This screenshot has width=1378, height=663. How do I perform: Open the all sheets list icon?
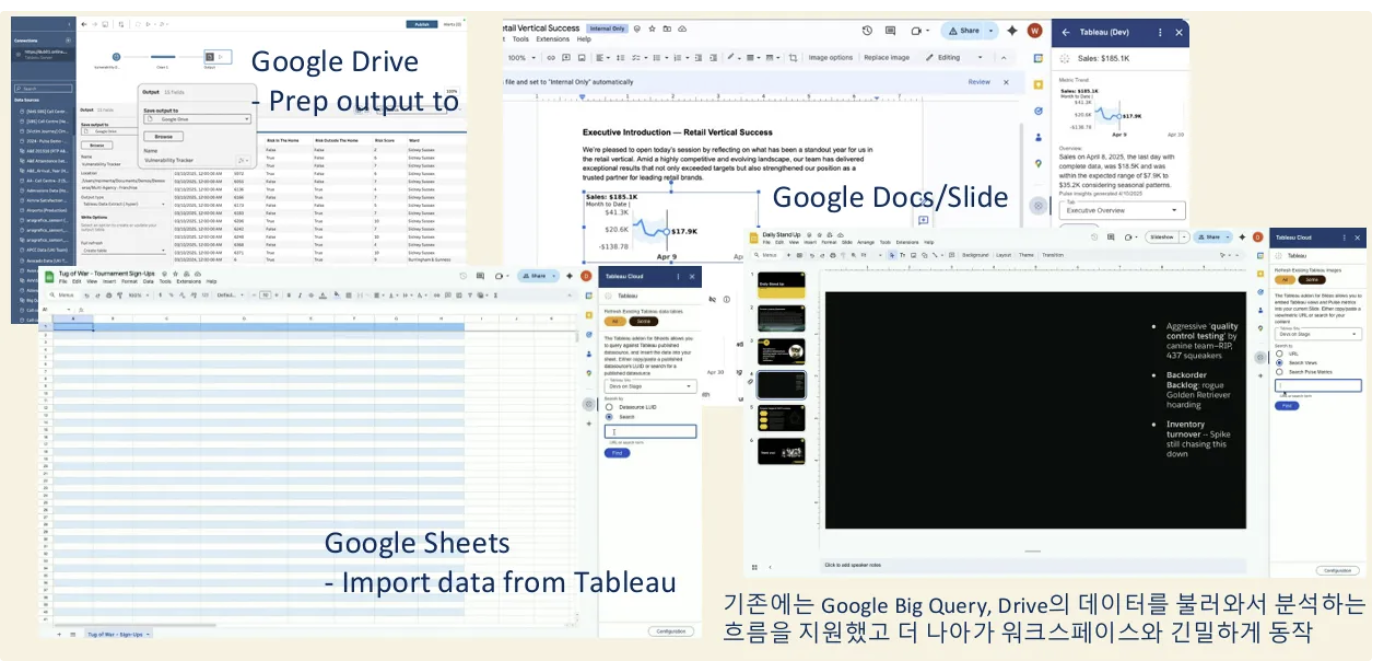71,634
